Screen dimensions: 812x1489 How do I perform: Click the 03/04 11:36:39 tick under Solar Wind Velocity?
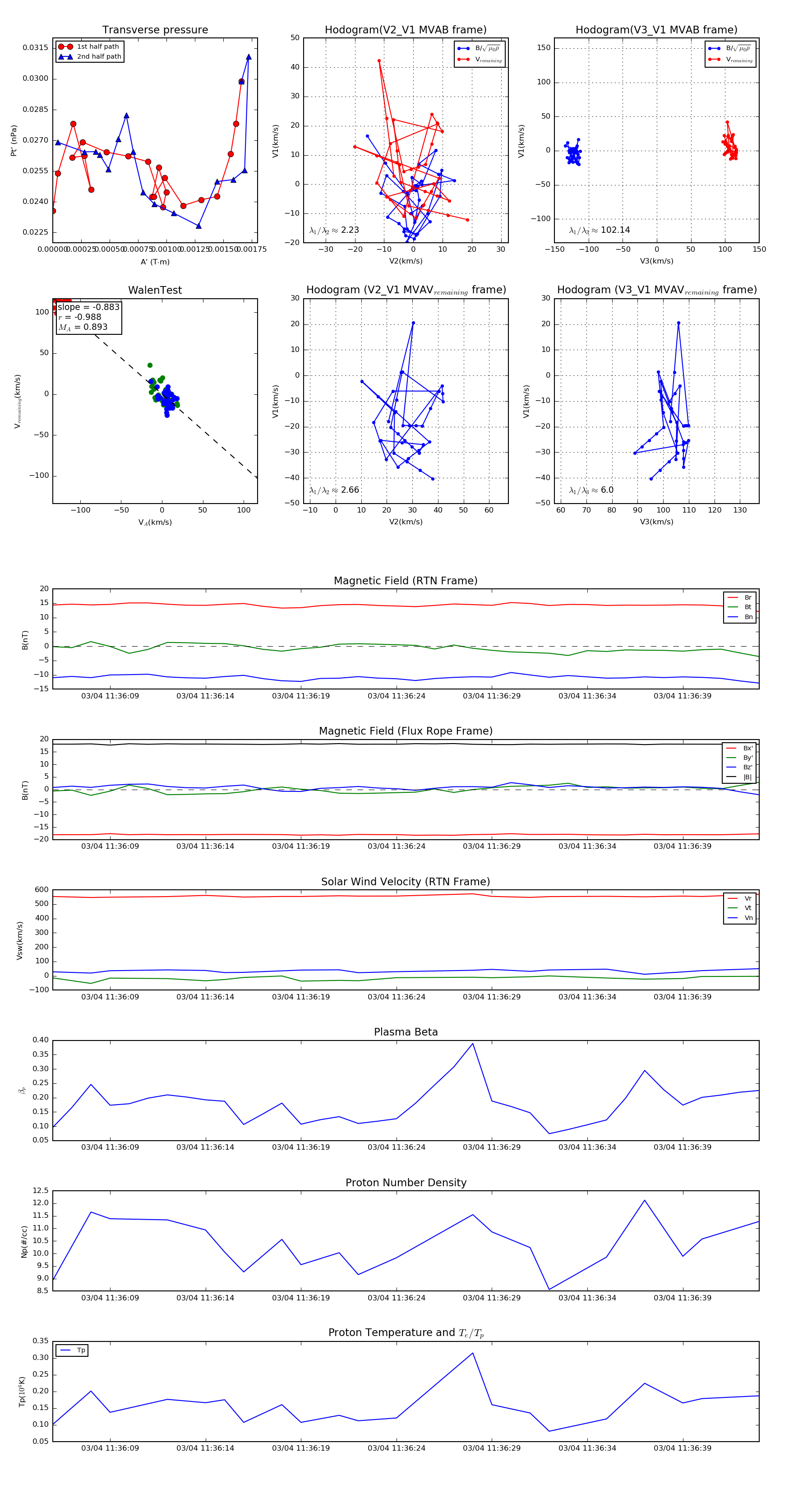[x=683, y=997]
